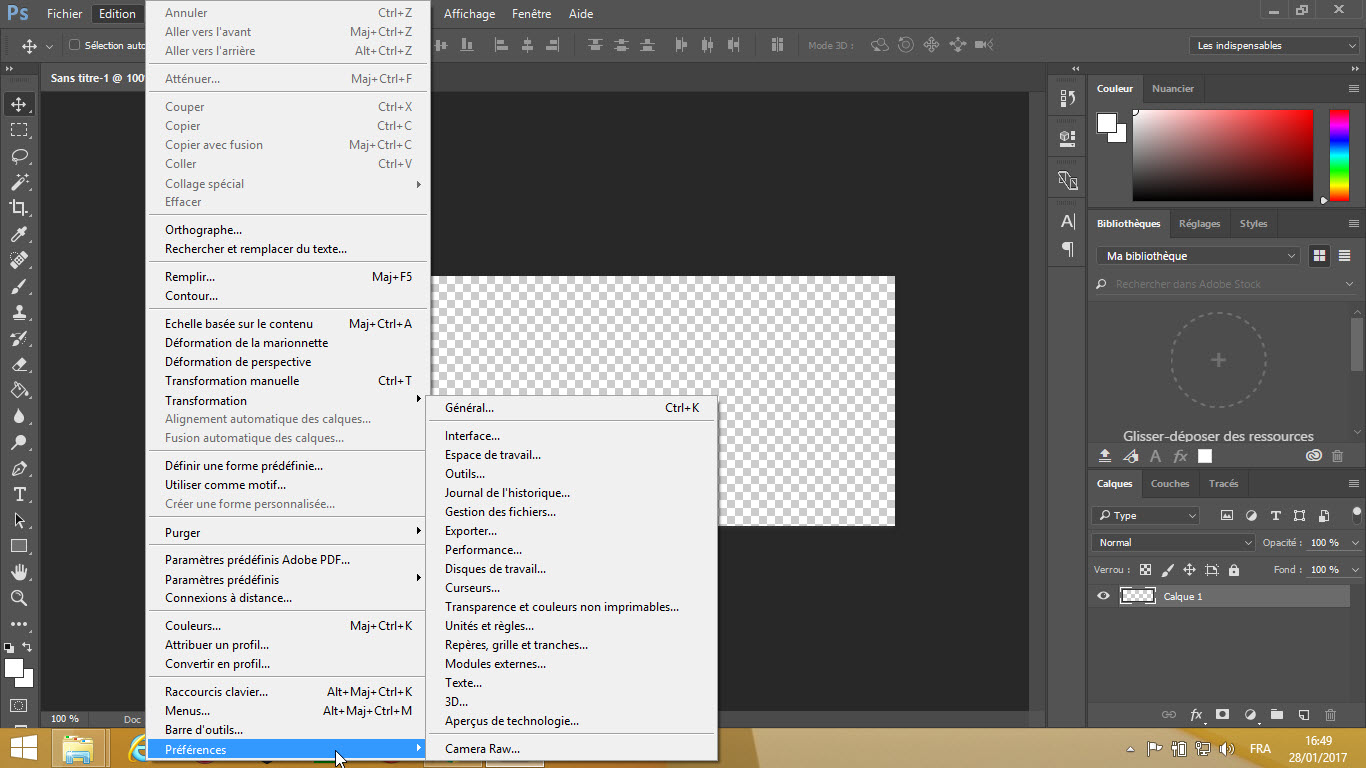Select the Eyedropper tool
The height and width of the screenshot is (768, 1366).
point(19,234)
